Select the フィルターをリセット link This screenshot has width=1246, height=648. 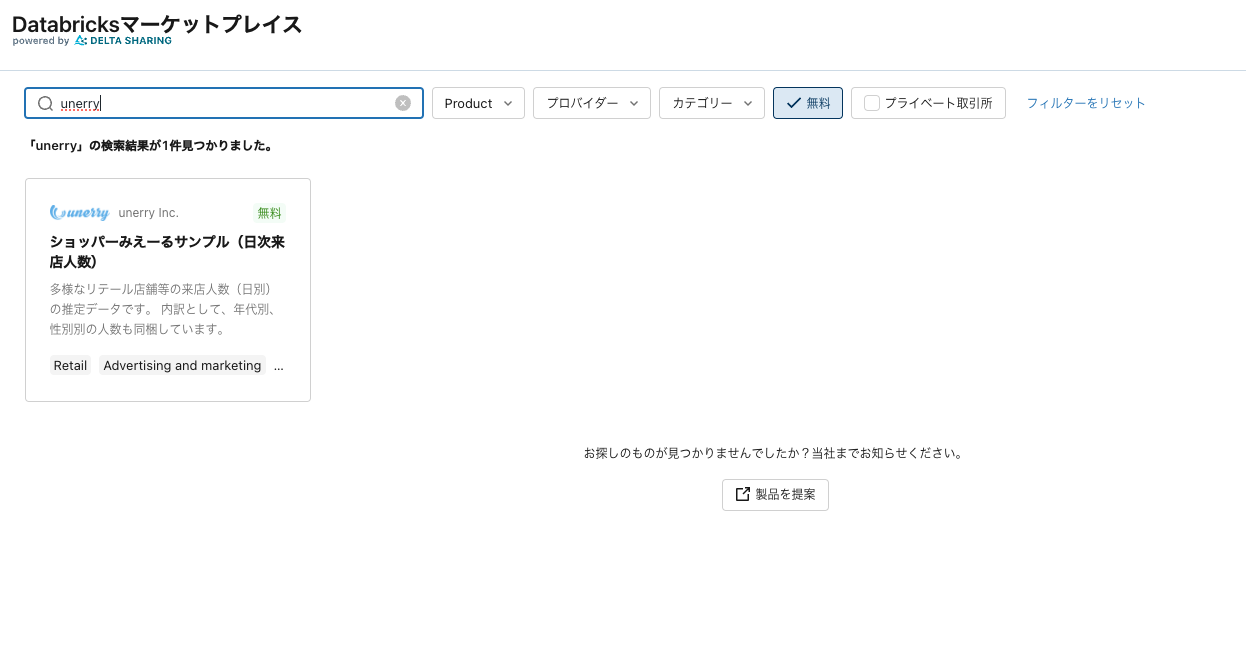(1086, 103)
